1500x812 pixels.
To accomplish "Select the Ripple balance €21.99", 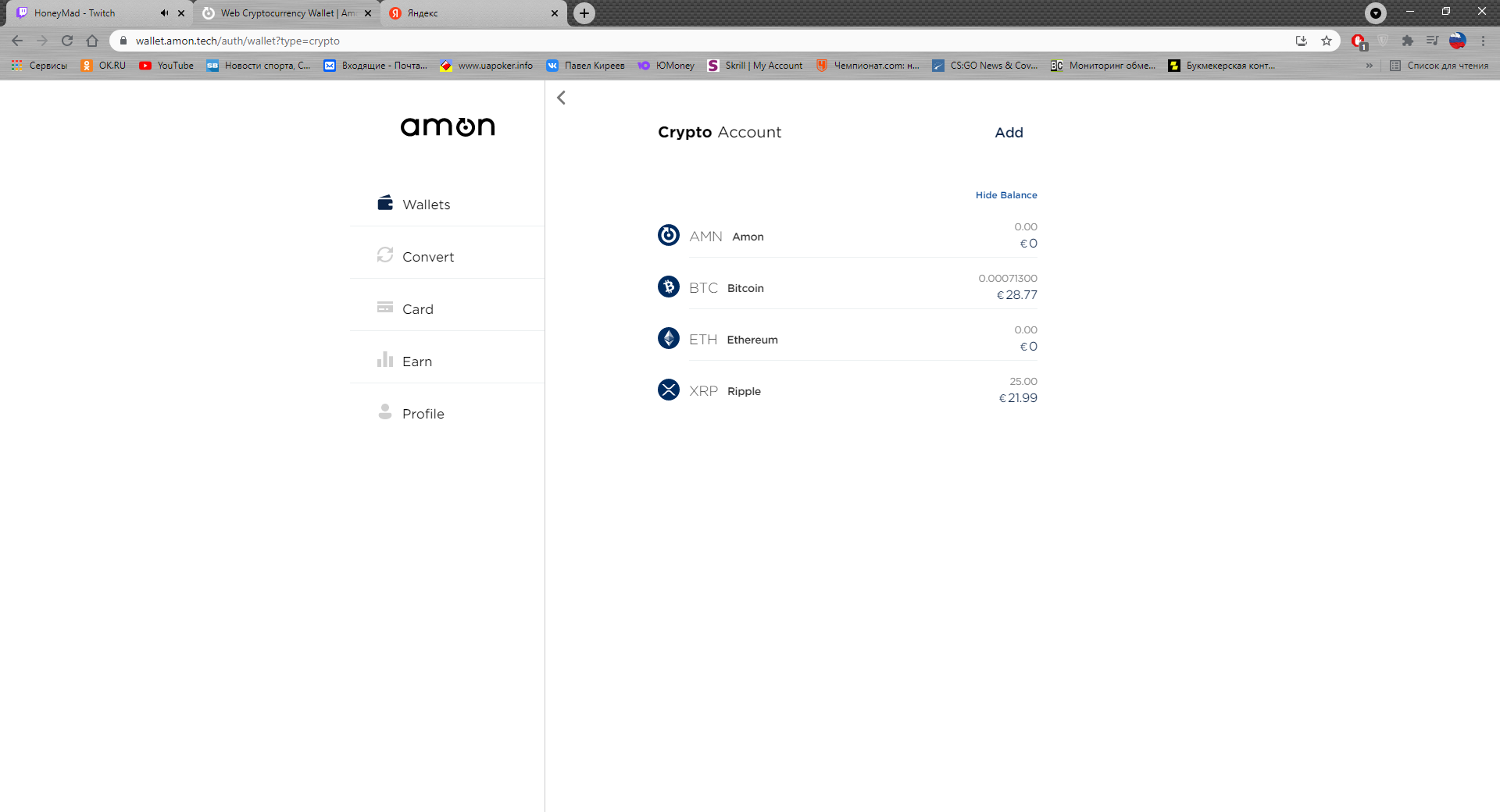I will pos(1018,398).
